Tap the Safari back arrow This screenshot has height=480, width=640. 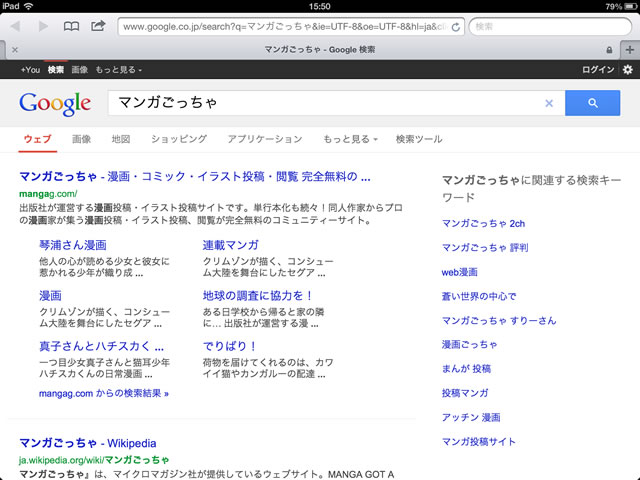16,27
